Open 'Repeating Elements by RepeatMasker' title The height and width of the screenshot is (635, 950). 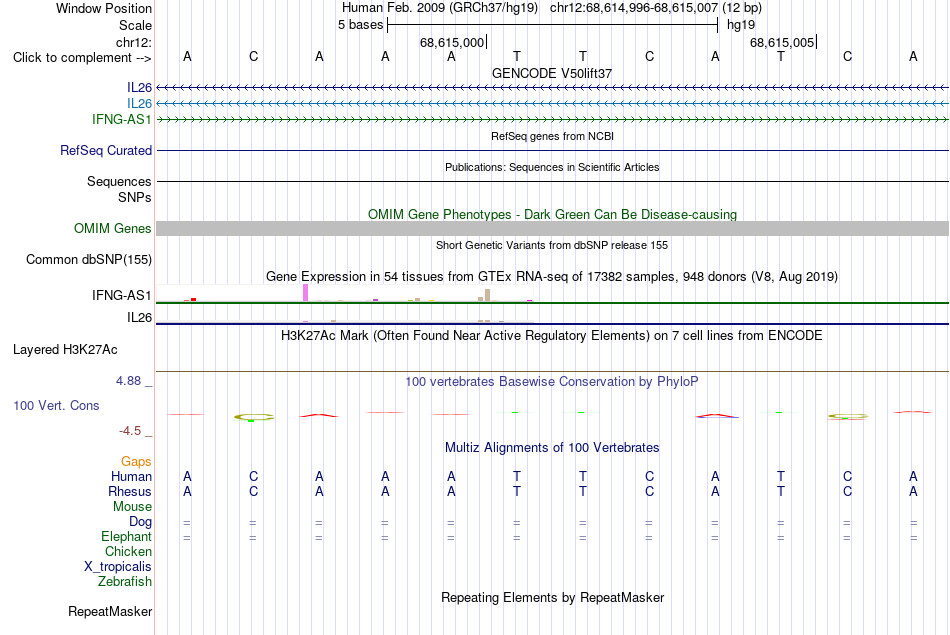[x=553, y=598]
